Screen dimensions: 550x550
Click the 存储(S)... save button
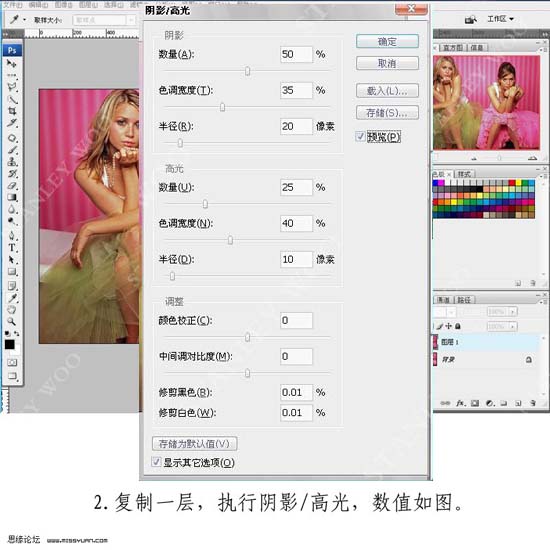pos(387,113)
